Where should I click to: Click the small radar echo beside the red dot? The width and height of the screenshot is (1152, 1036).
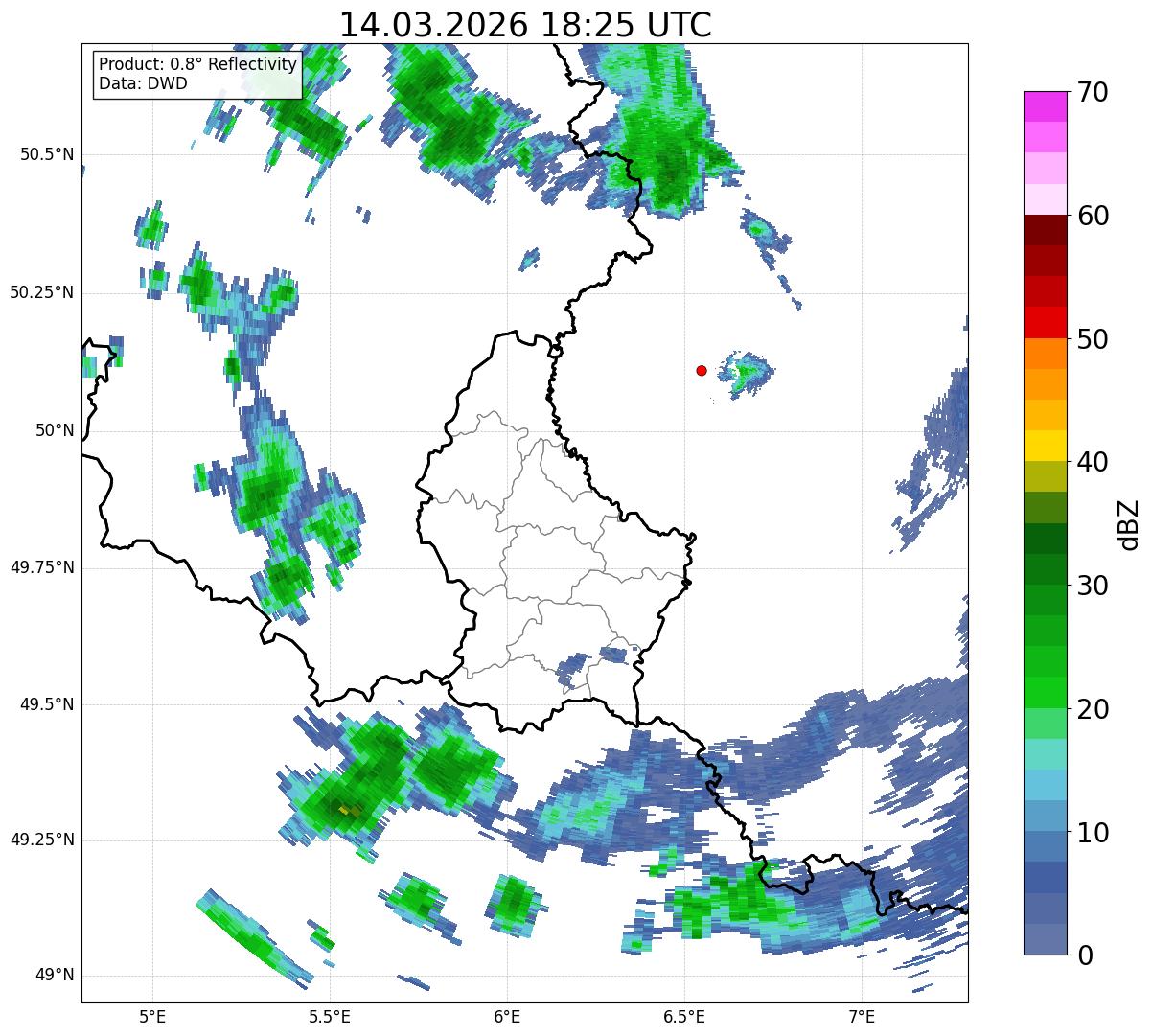click(746, 374)
